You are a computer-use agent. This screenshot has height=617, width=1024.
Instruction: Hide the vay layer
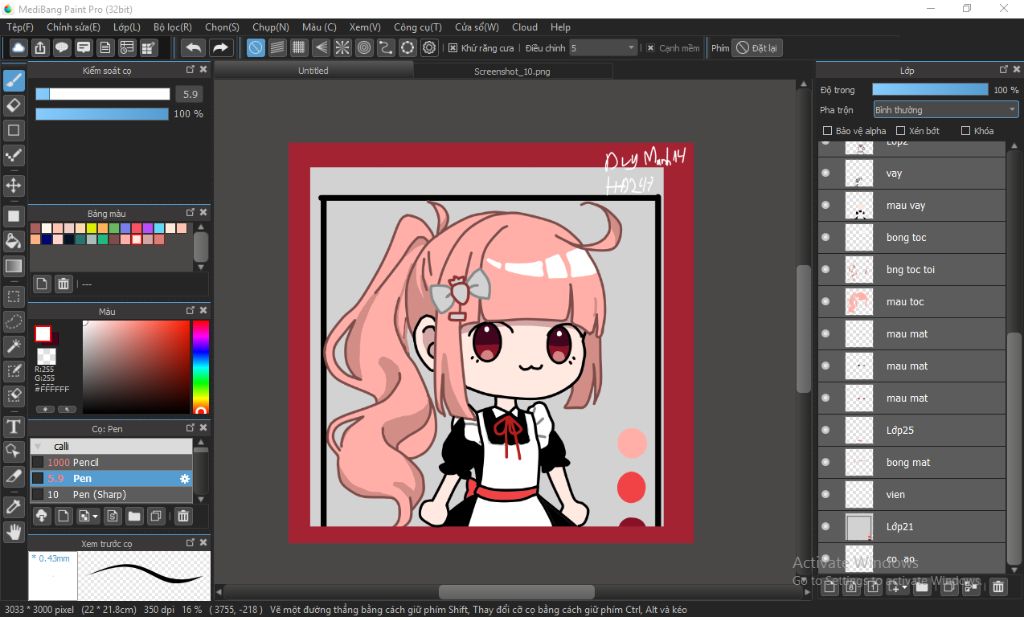tap(825, 173)
